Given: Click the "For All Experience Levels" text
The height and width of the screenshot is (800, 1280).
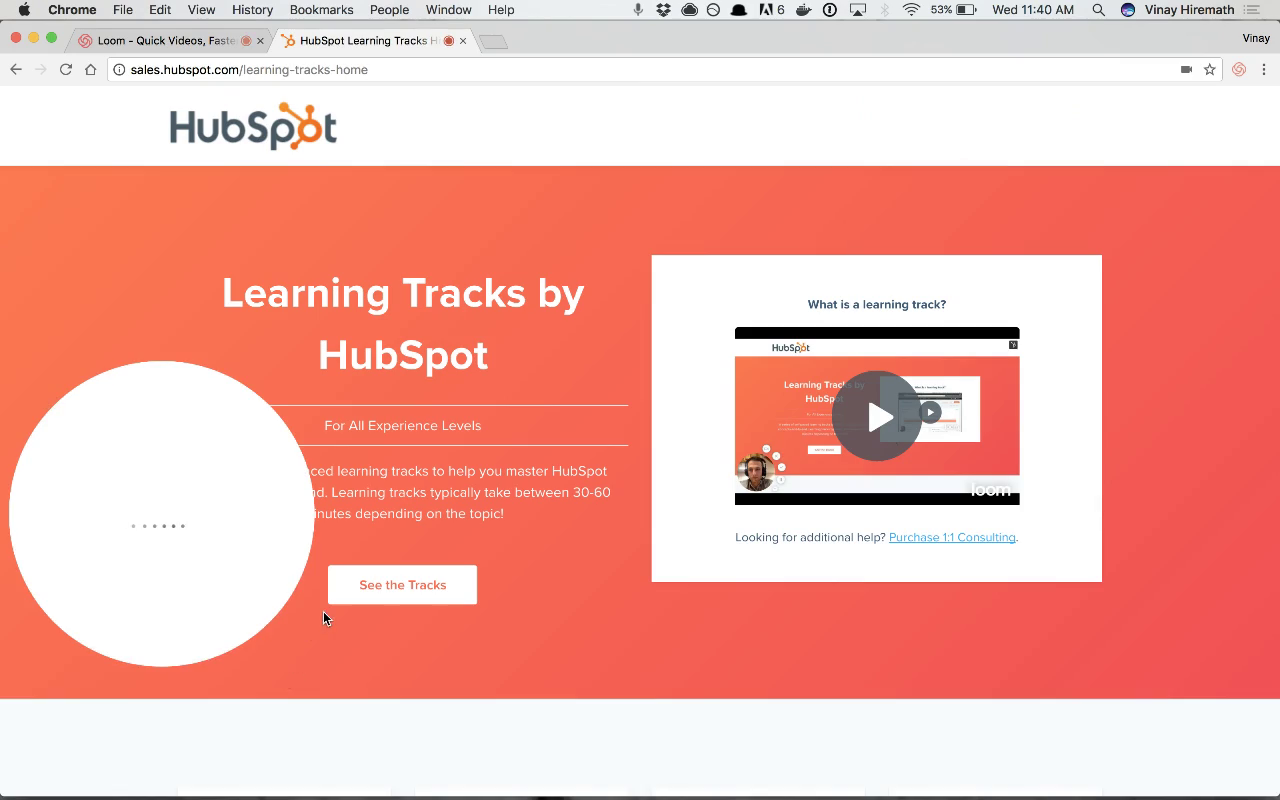Looking at the screenshot, I should click(x=403, y=426).
